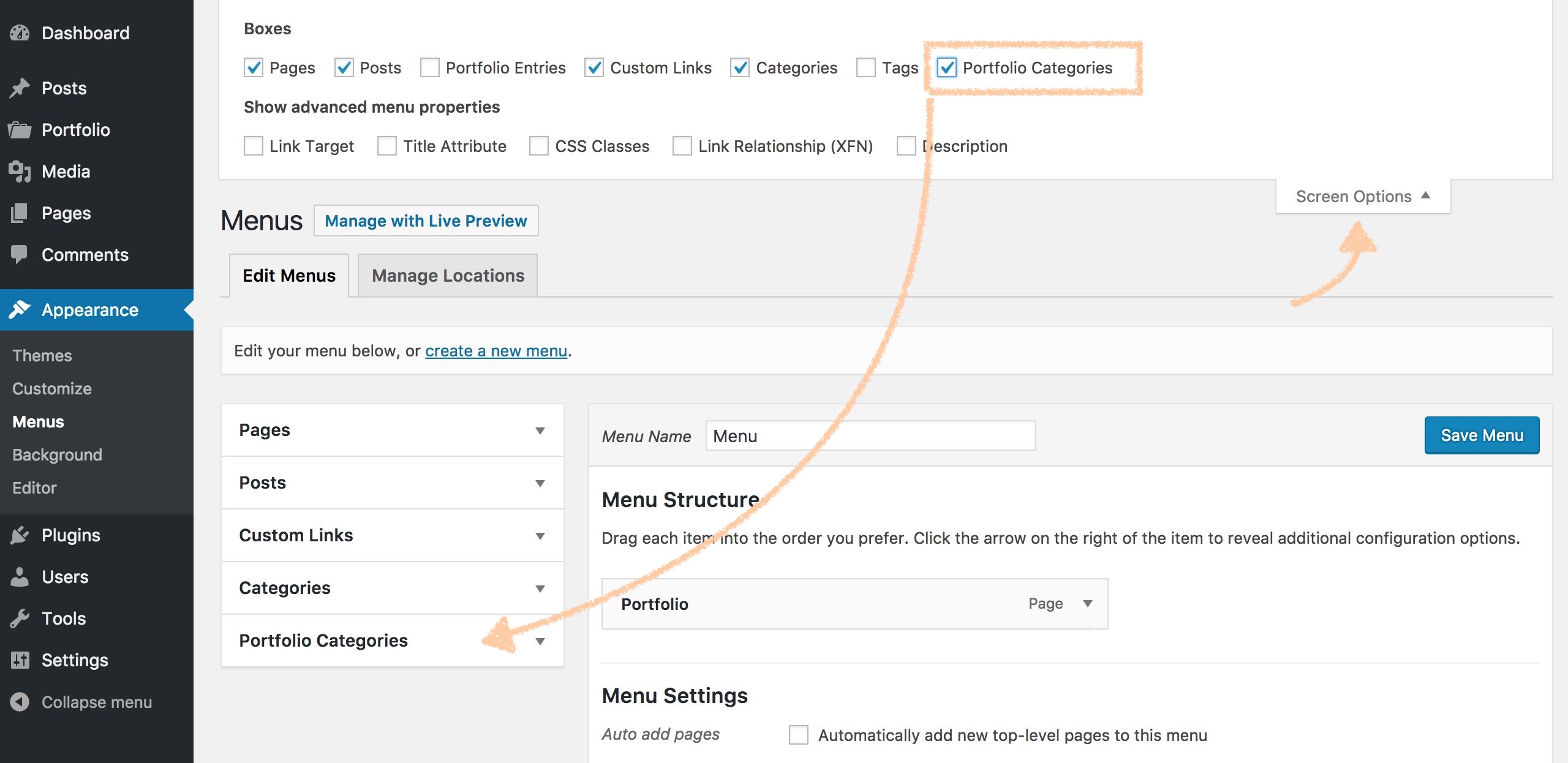1568x763 pixels.
Task: Click the Pages document icon
Action: pyautogui.click(x=20, y=213)
